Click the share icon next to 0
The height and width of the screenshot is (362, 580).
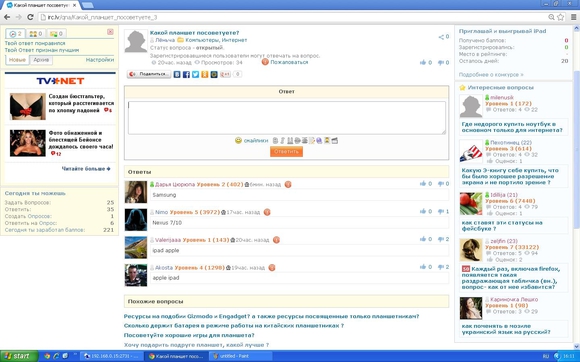pyautogui.click(x=441, y=37)
